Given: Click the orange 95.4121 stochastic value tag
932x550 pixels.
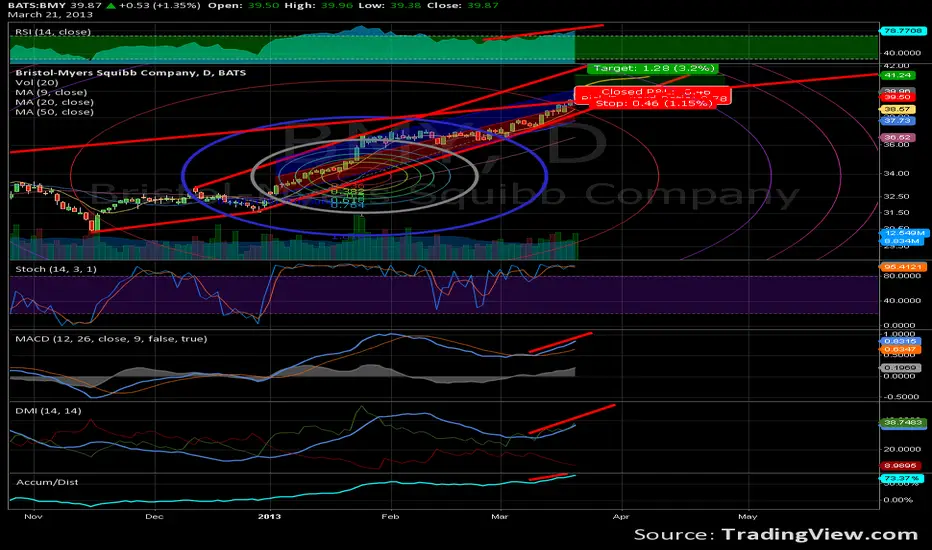Looking at the screenshot, I should [902, 267].
